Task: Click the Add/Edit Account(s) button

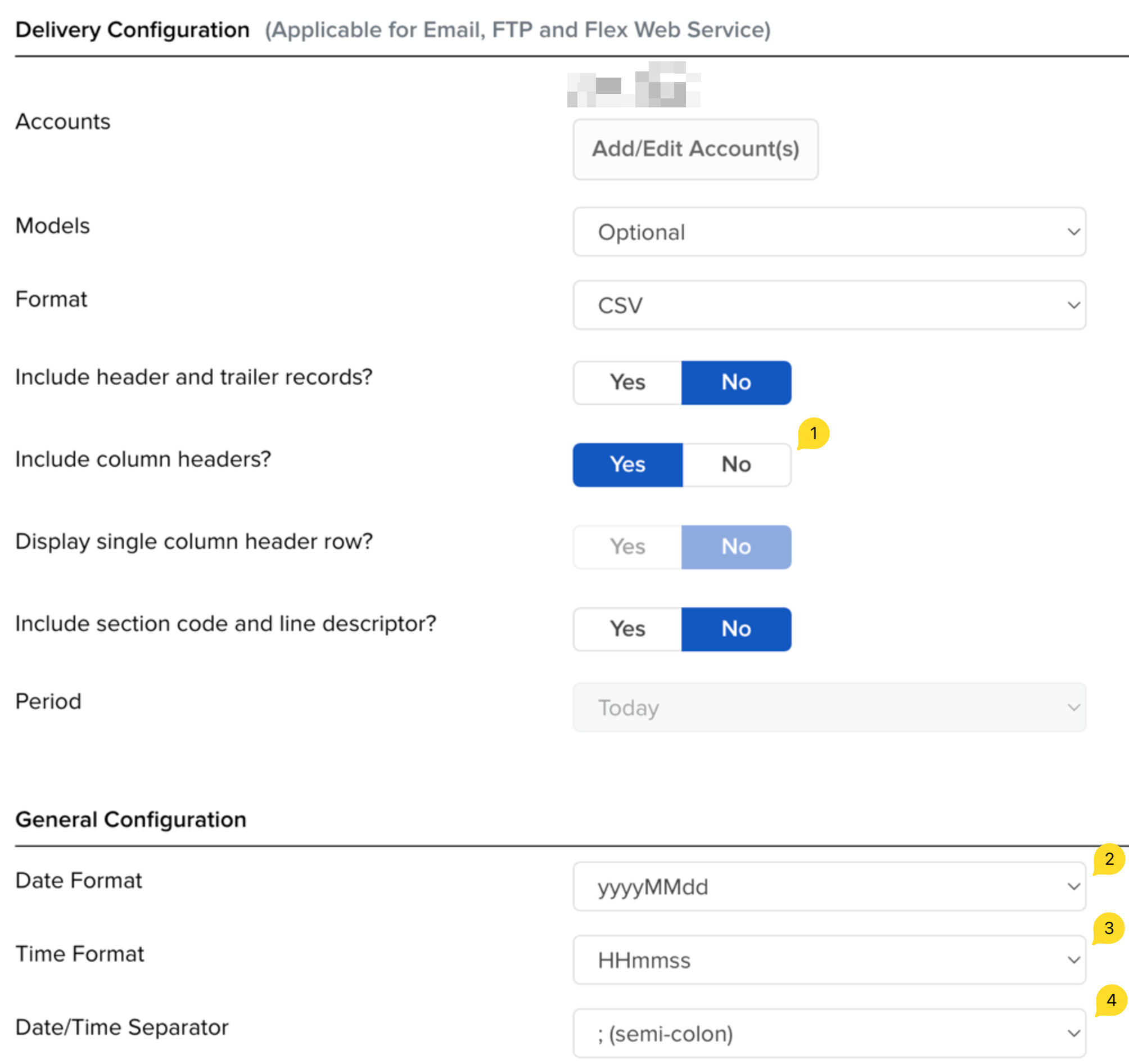Action: [x=695, y=150]
